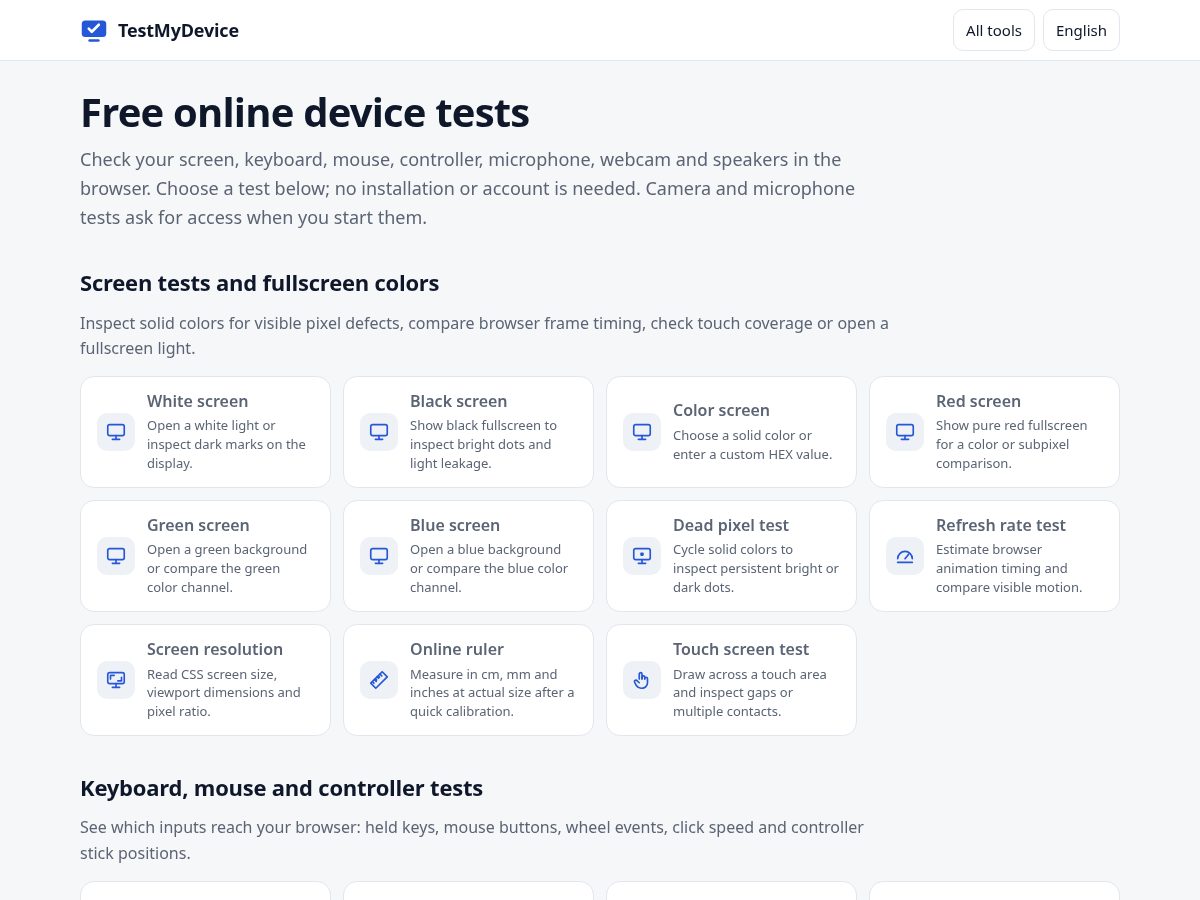Click the Black screen monitor icon
The height and width of the screenshot is (900, 1200).
point(379,432)
